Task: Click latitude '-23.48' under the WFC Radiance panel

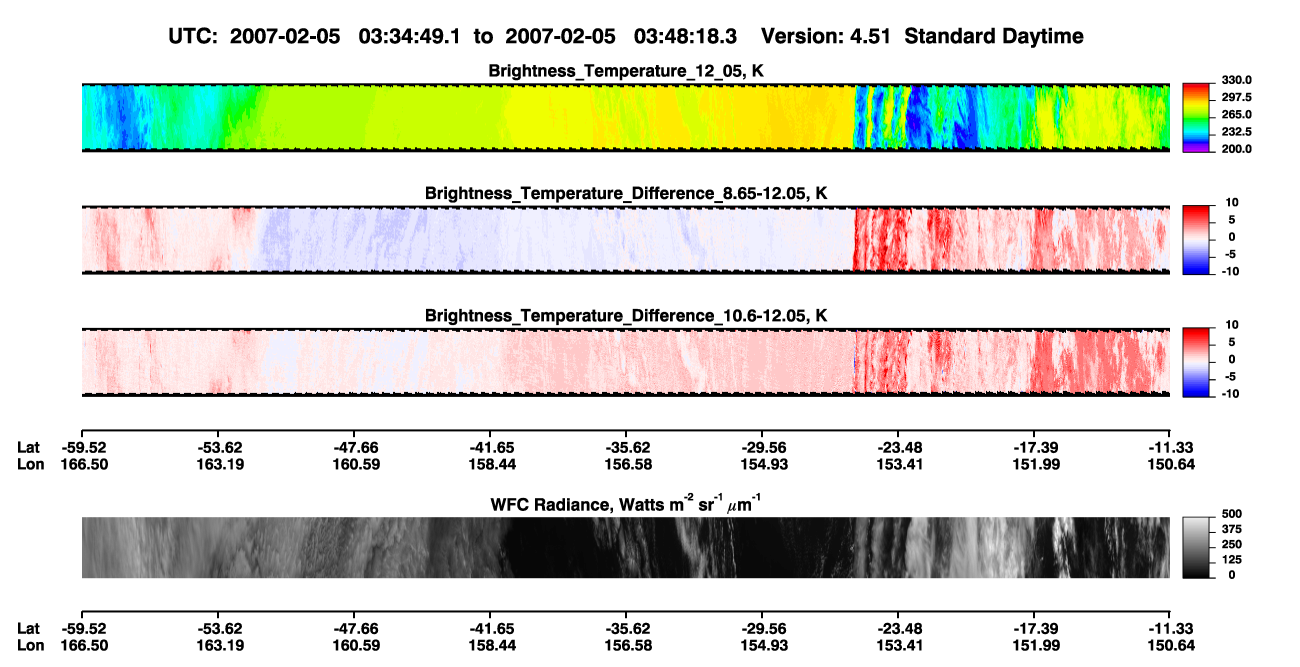Action: tap(898, 629)
